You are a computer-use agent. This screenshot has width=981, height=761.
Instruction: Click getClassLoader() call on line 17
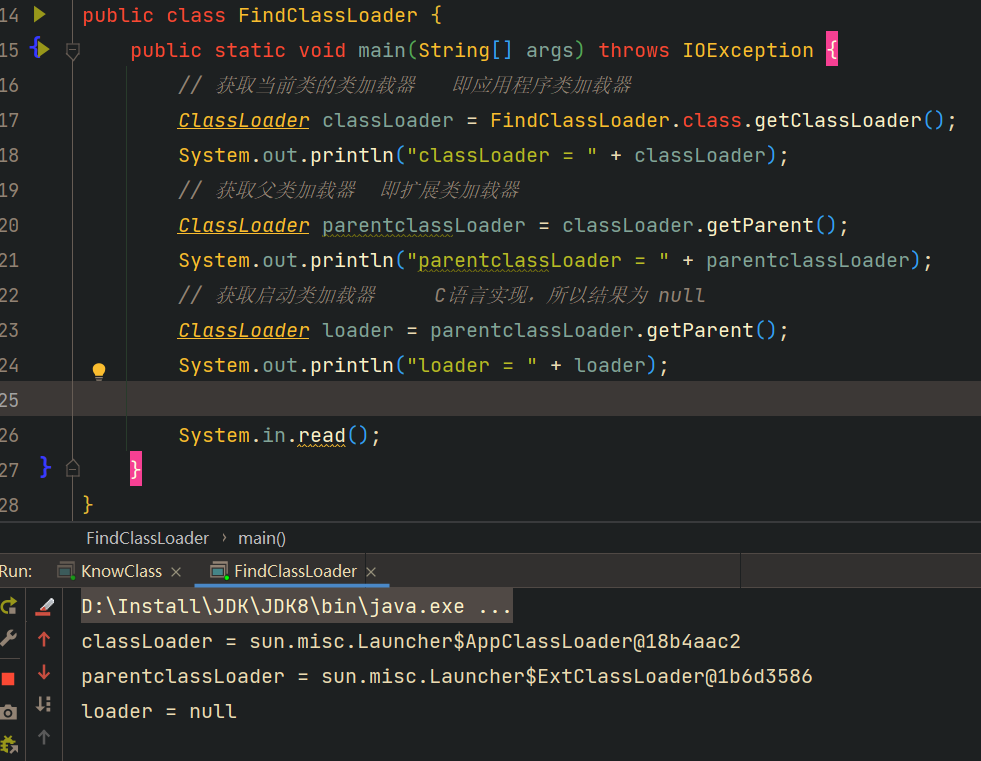tap(849, 120)
